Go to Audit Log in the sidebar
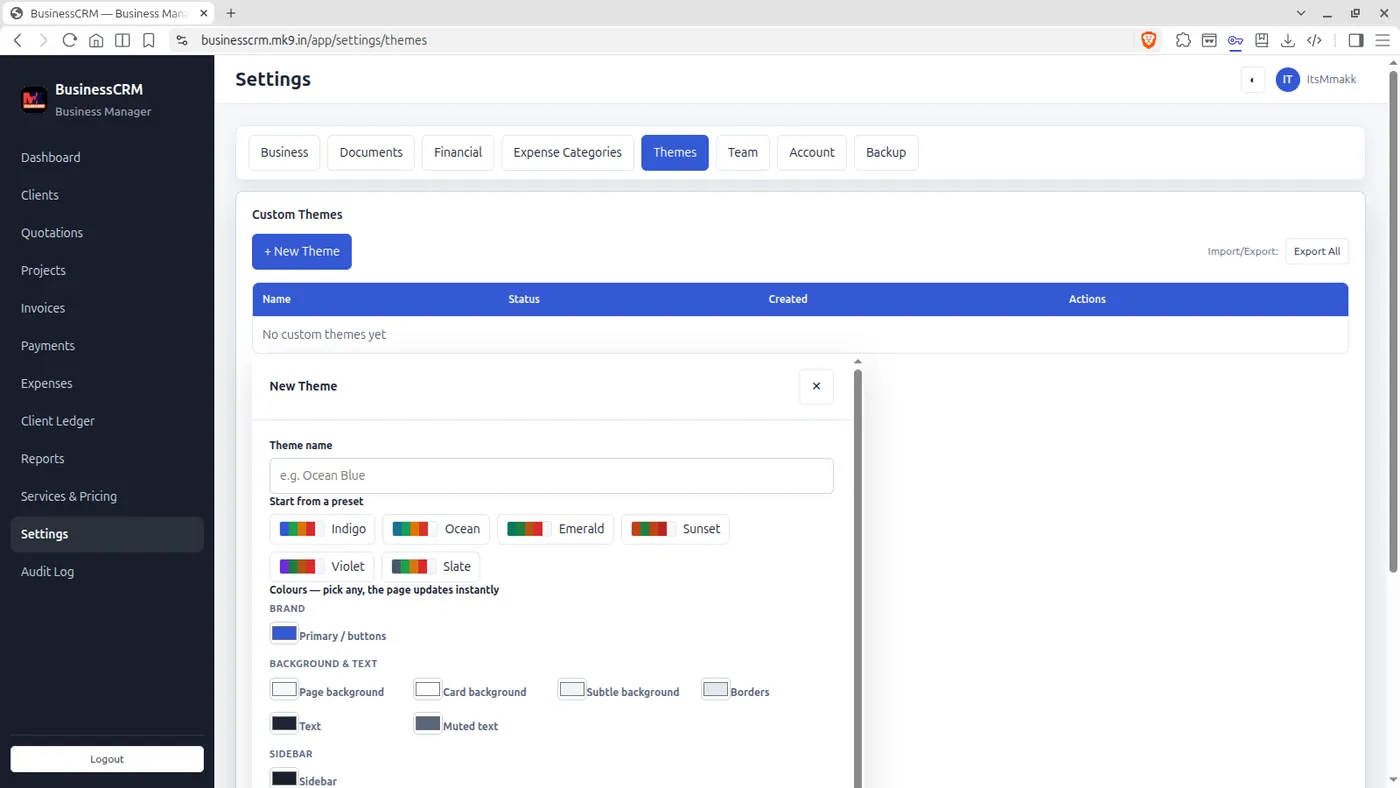Image resolution: width=1400 pixels, height=788 pixels. pyautogui.click(x=107, y=572)
